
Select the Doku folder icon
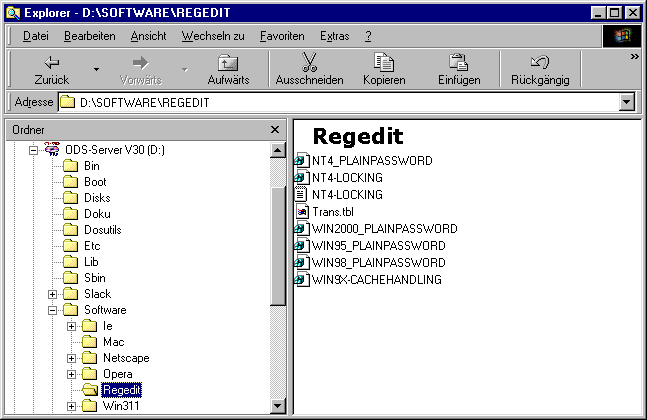click(x=71, y=214)
